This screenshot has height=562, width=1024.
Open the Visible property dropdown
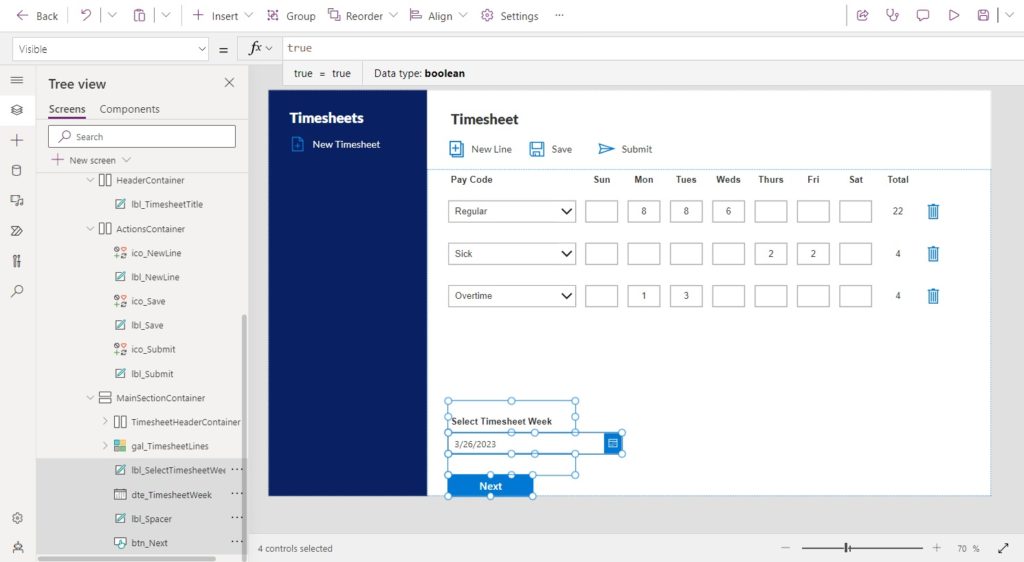[110, 49]
